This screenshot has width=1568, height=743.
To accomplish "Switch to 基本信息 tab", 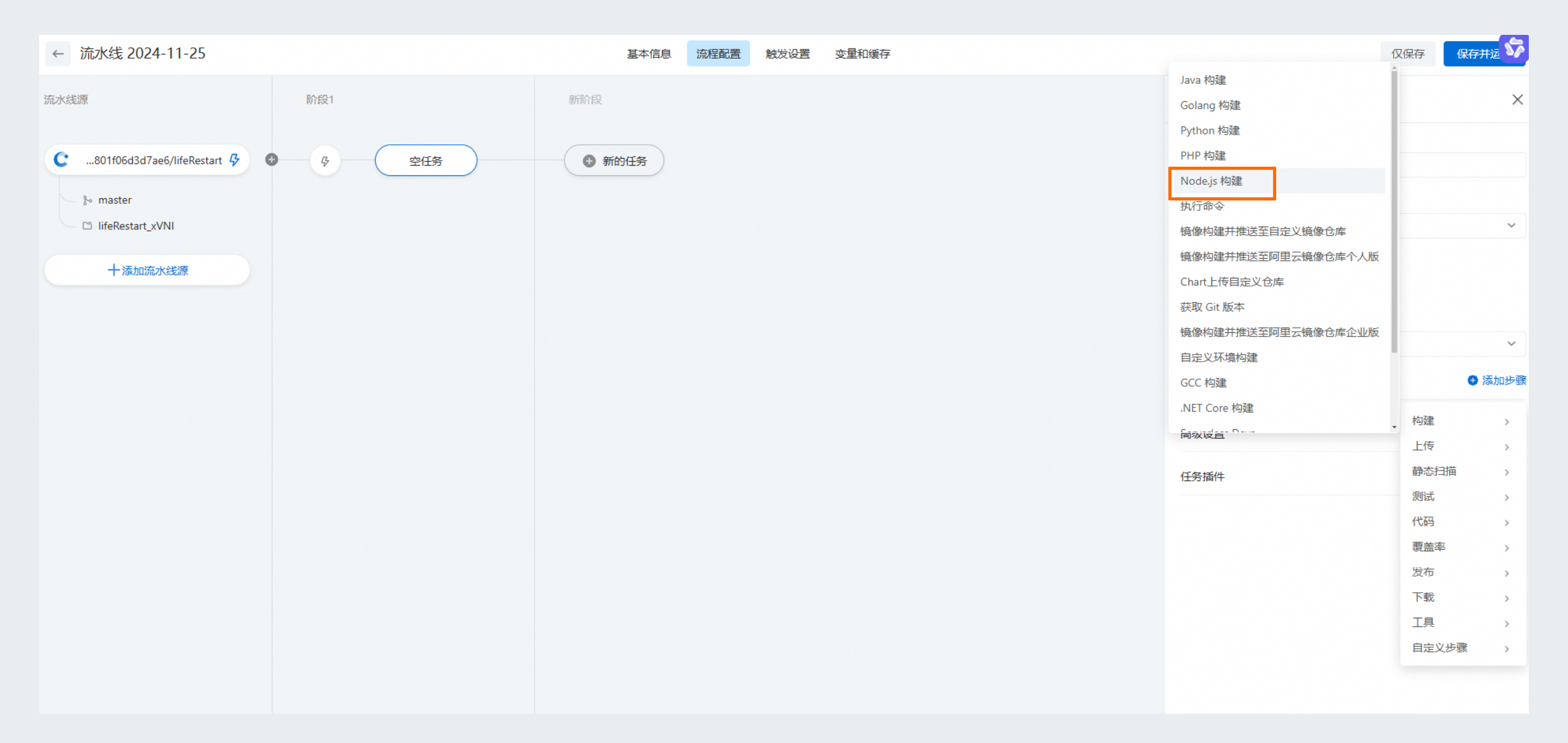I will [x=649, y=53].
